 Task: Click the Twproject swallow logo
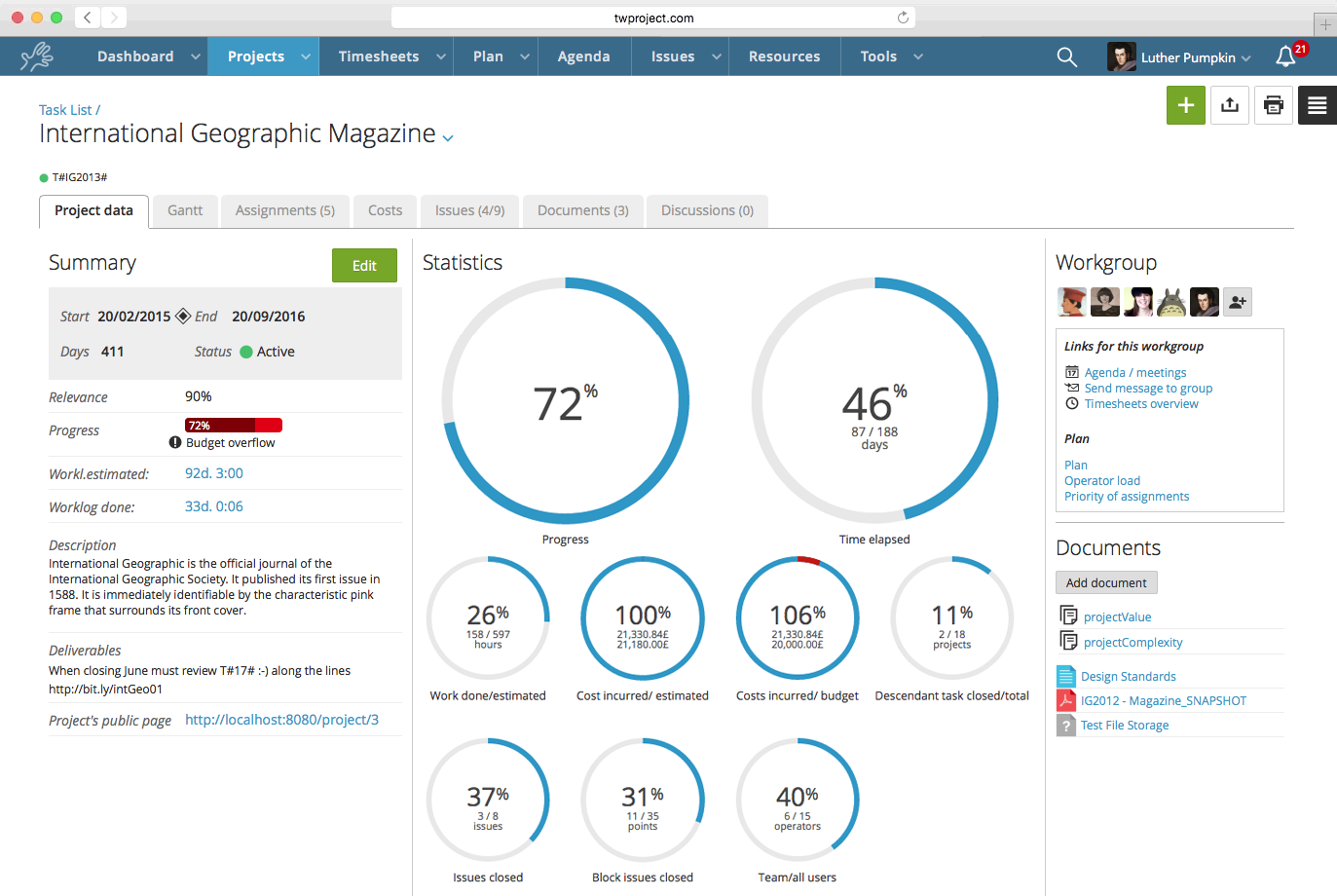point(36,56)
